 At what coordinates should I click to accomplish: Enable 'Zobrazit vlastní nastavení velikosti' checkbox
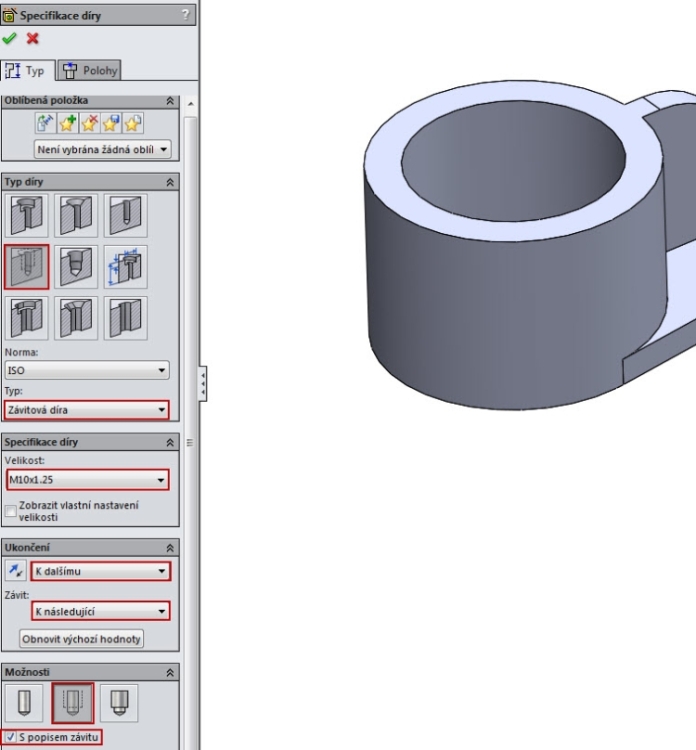coord(11,511)
